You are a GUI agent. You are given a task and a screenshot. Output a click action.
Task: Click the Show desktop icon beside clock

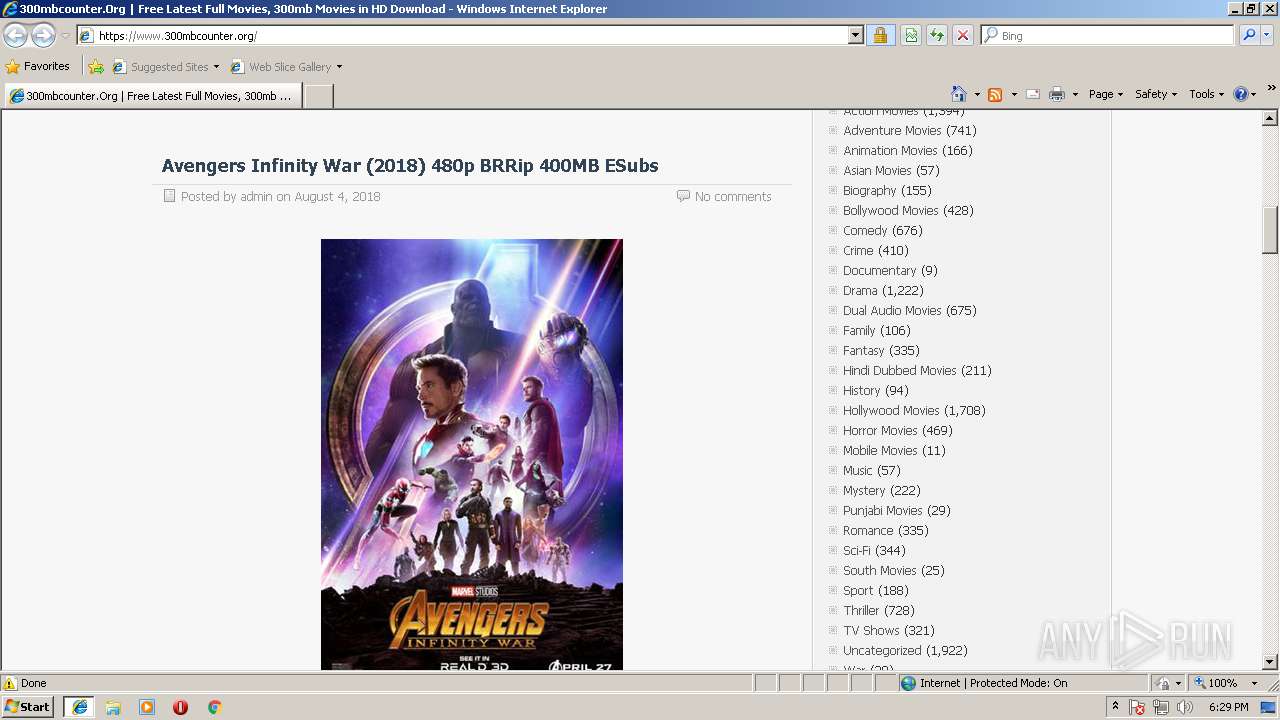pos(1270,707)
